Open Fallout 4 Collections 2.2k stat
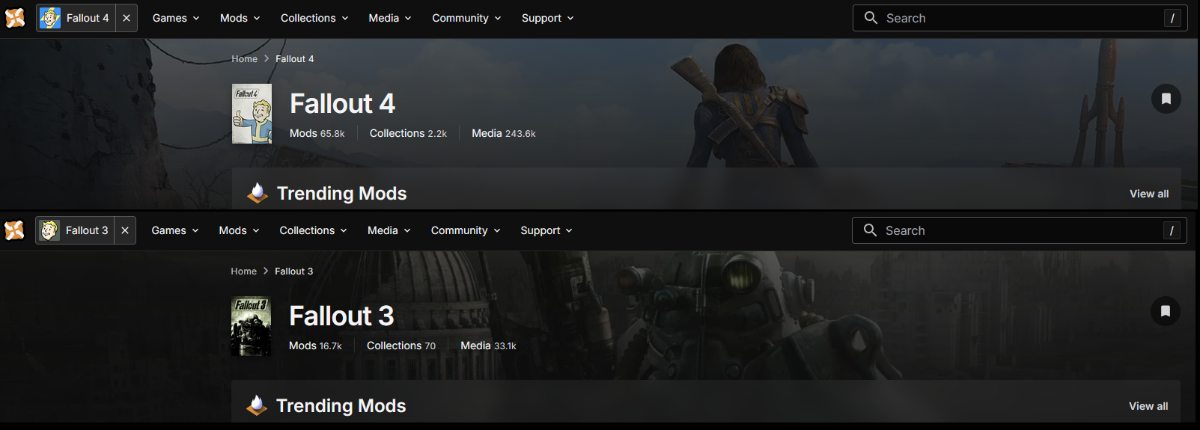 (x=408, y=133)
